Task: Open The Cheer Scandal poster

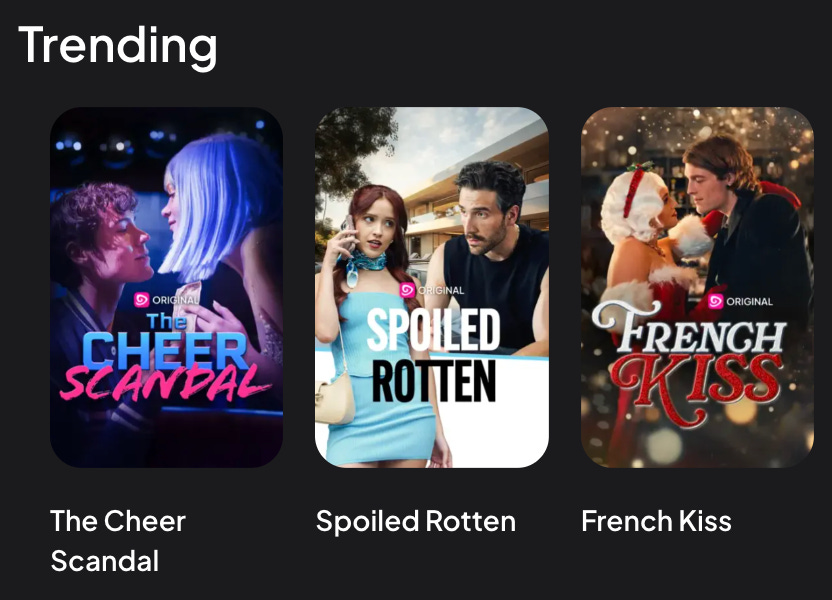Action: pyautogui.click(x=166, y=287)
